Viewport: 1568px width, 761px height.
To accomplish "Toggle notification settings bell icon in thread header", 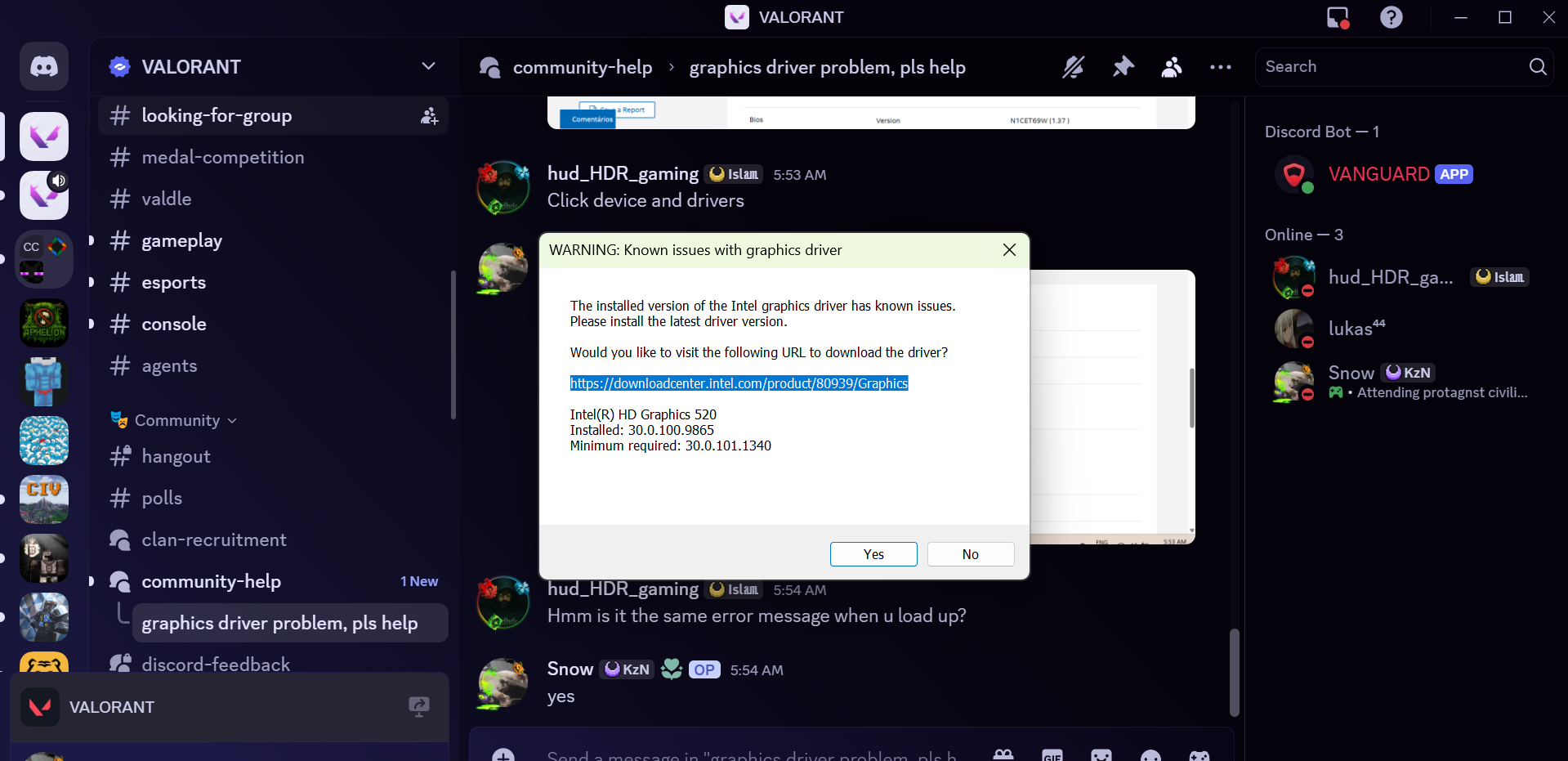I will click(1073, 67).
